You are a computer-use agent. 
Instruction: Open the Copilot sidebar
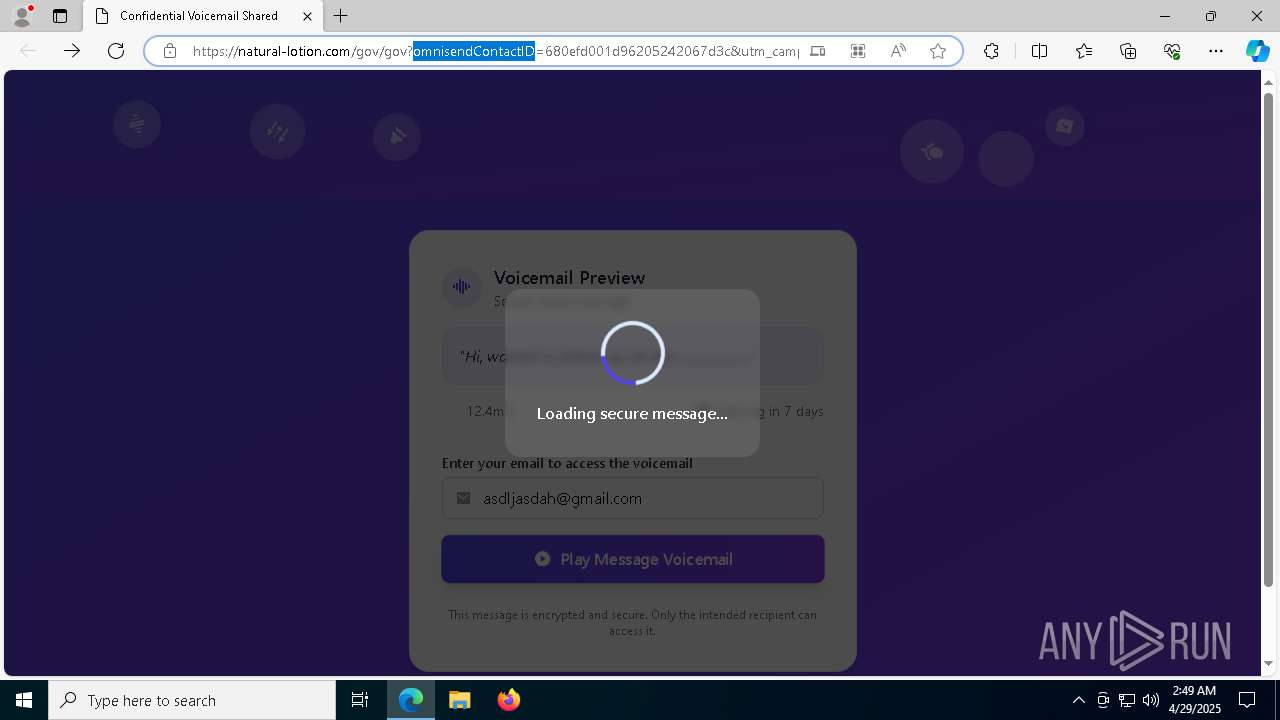coord(1257,51)
